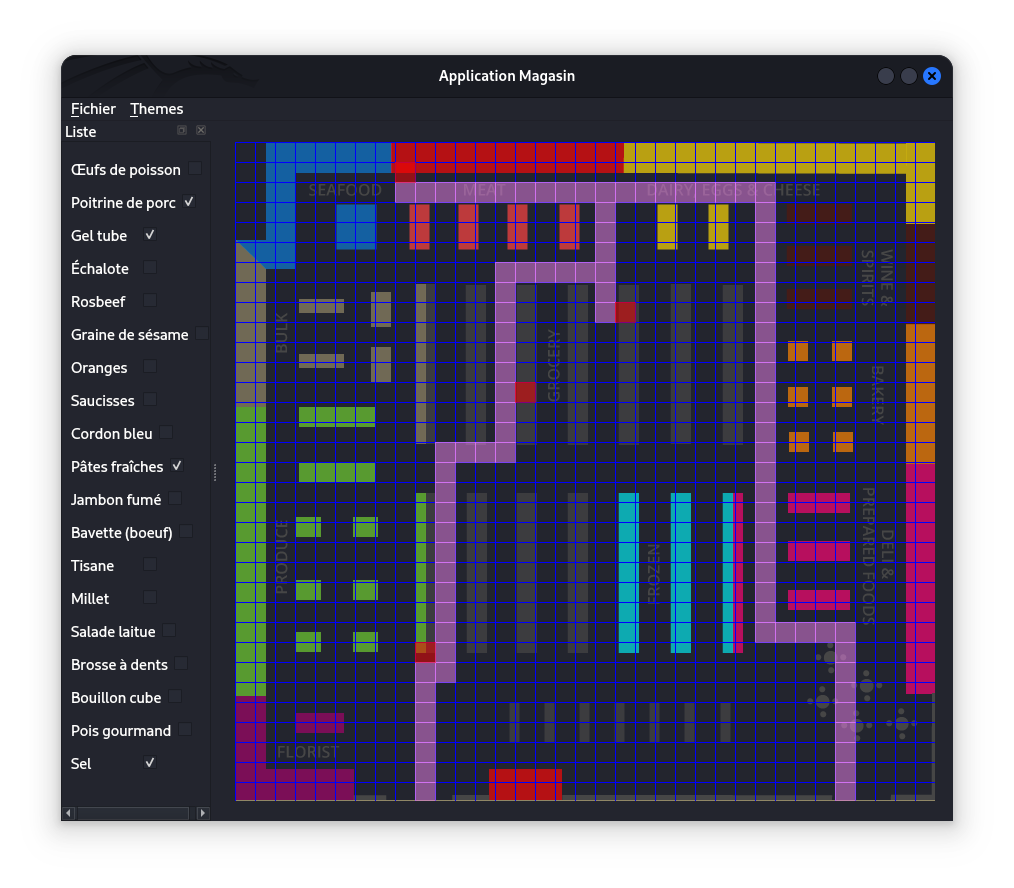Click the left scroll arrow under the list

point(68,813)
